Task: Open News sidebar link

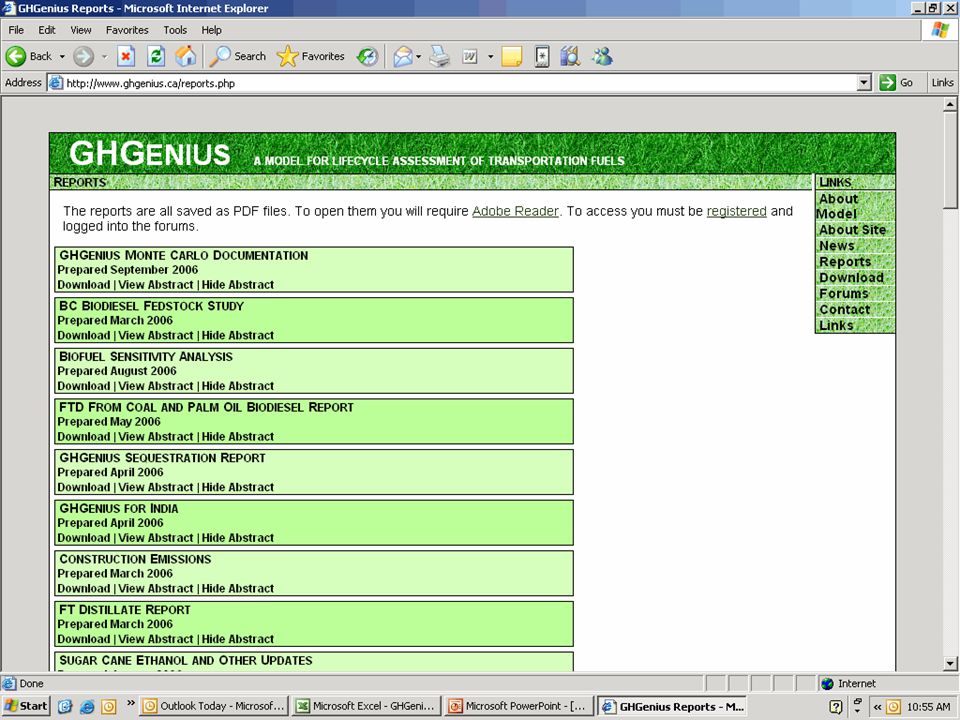Action: [836, 246]
